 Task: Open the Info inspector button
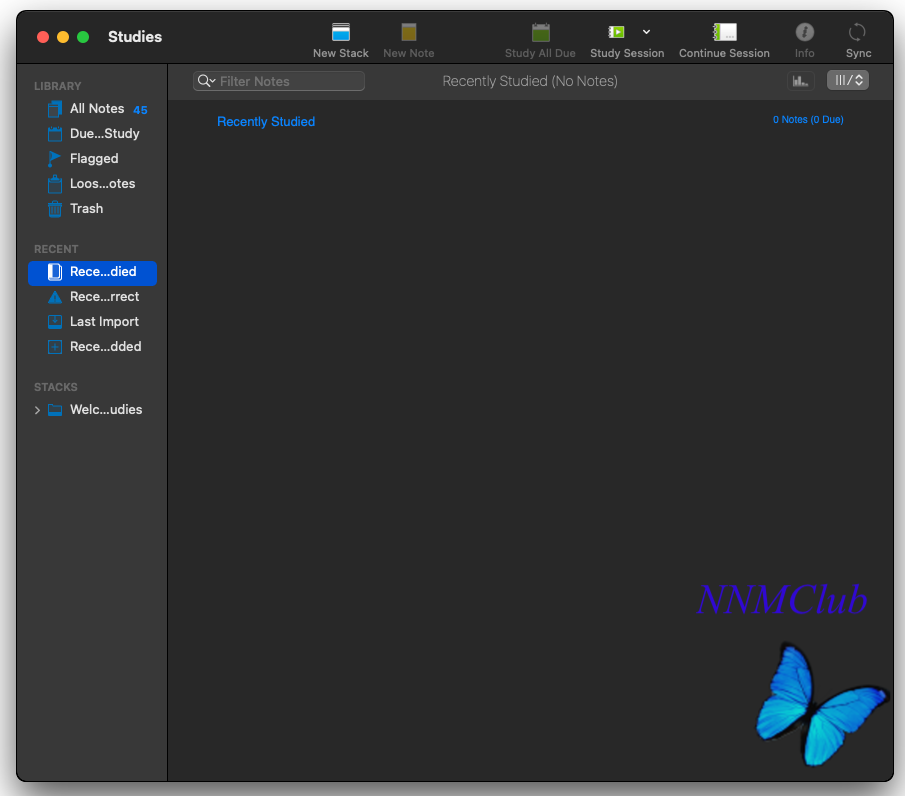coord(805,32)
